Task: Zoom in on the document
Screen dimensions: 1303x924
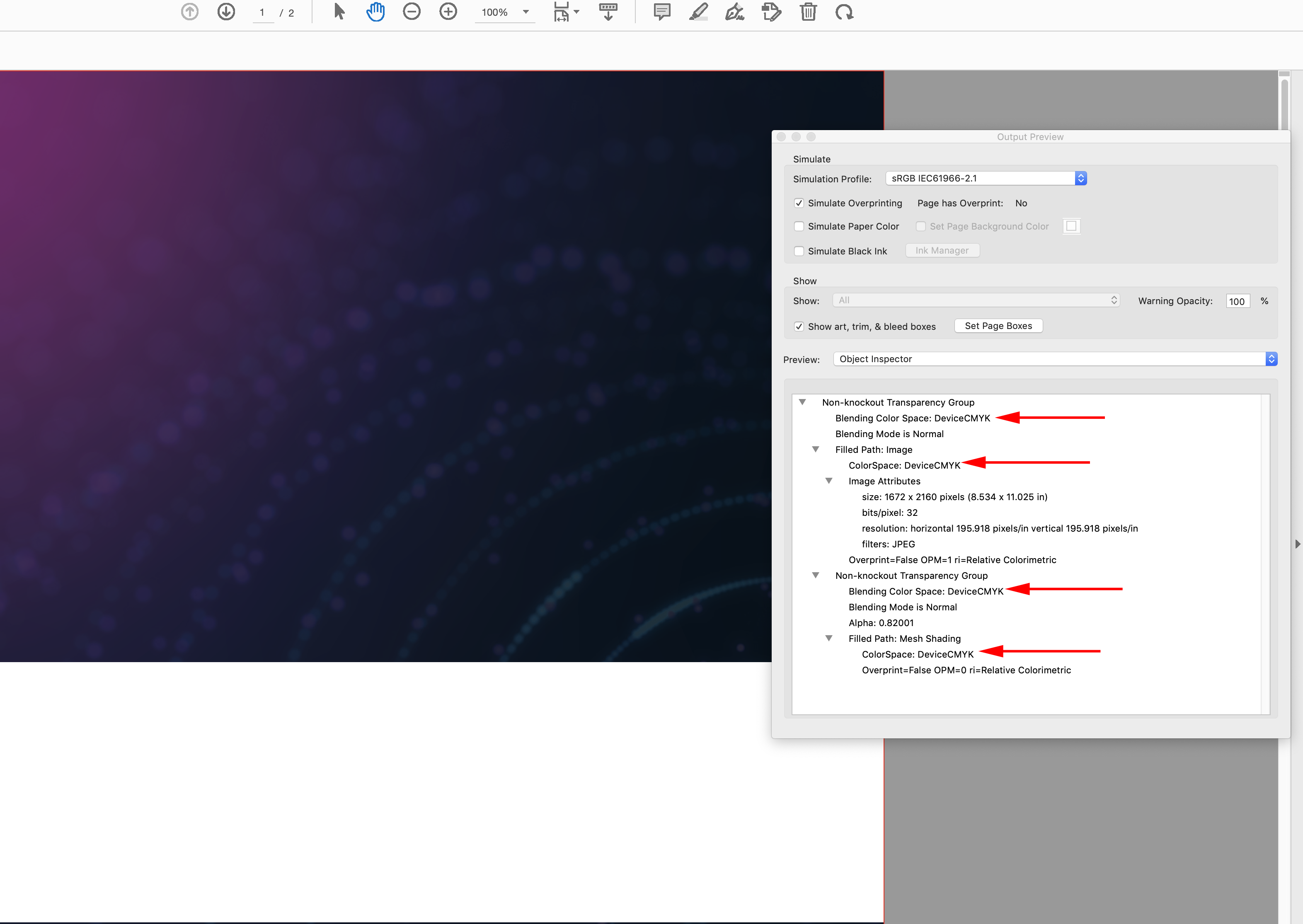Action: point(448,12)
